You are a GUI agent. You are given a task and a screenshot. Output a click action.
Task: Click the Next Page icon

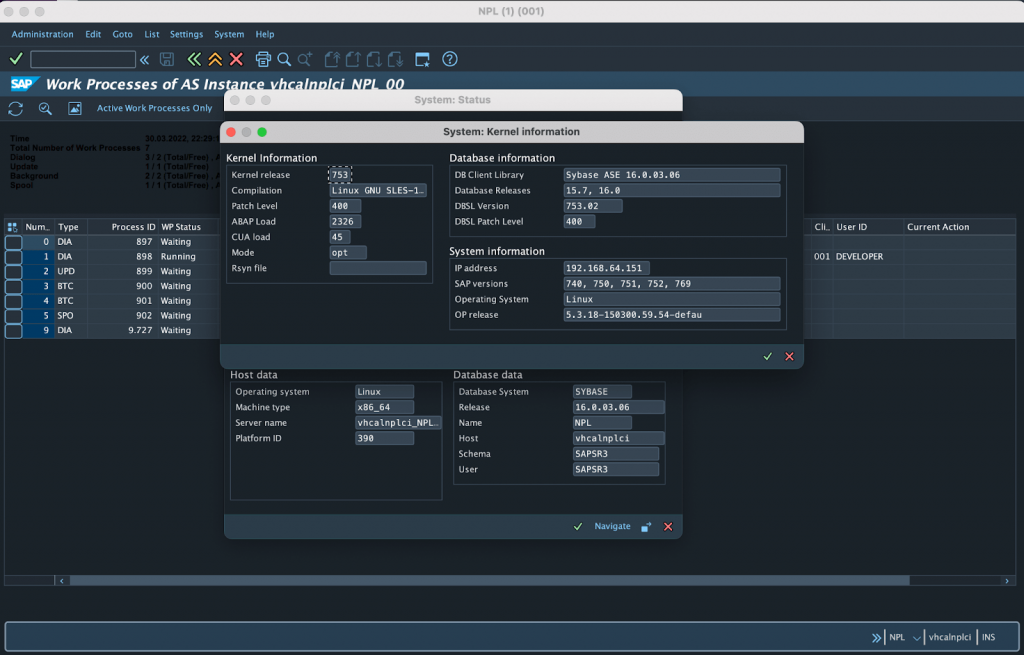click(x=374, y=59)
